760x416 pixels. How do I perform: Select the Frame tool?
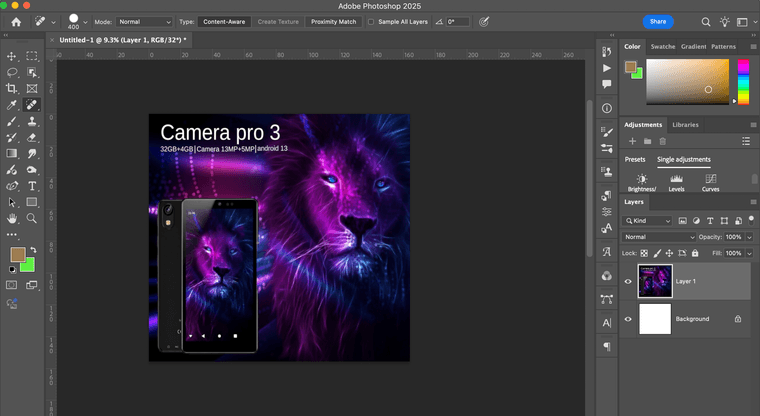coord(32,88)
